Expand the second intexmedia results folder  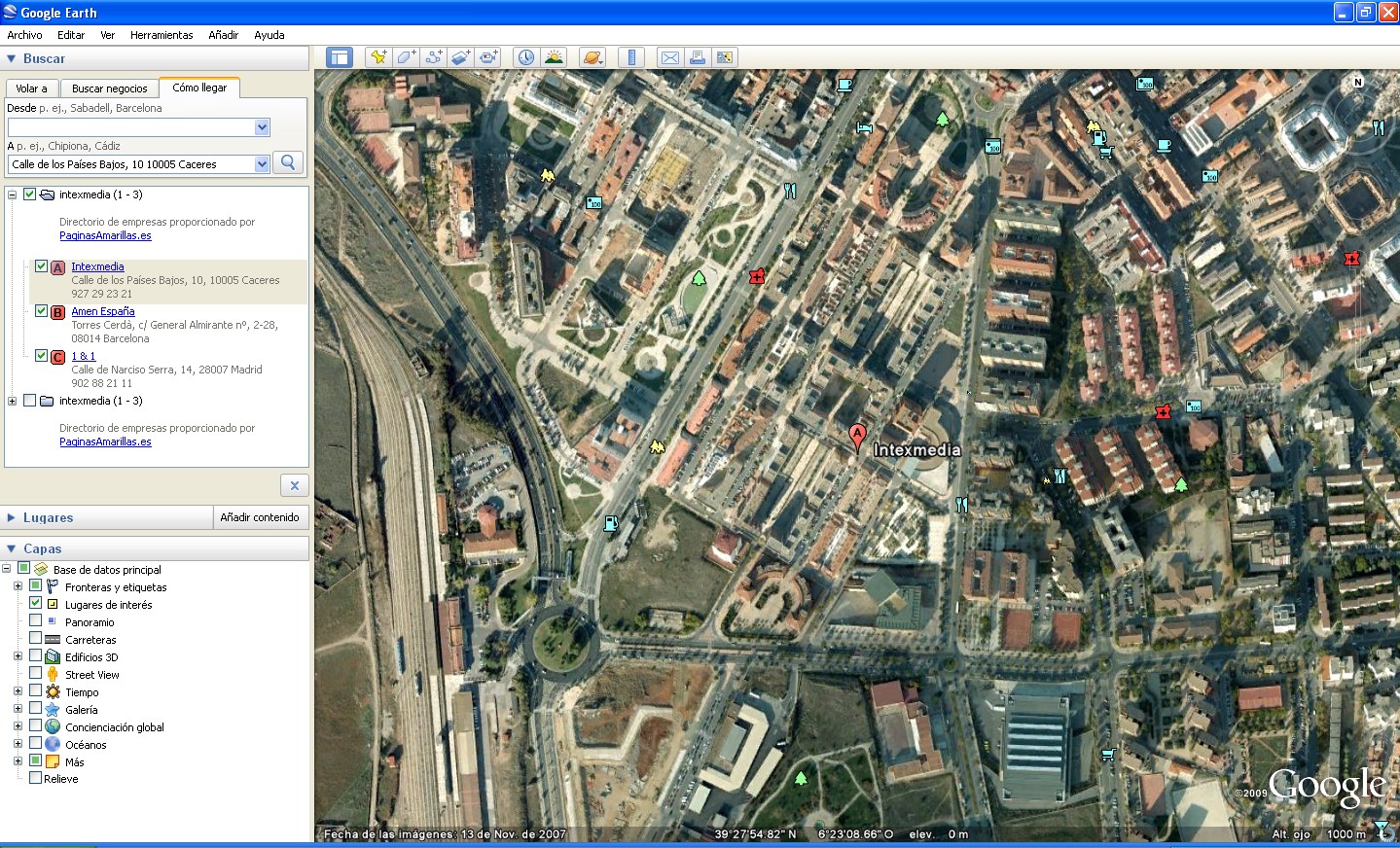(x=12, y=401)
